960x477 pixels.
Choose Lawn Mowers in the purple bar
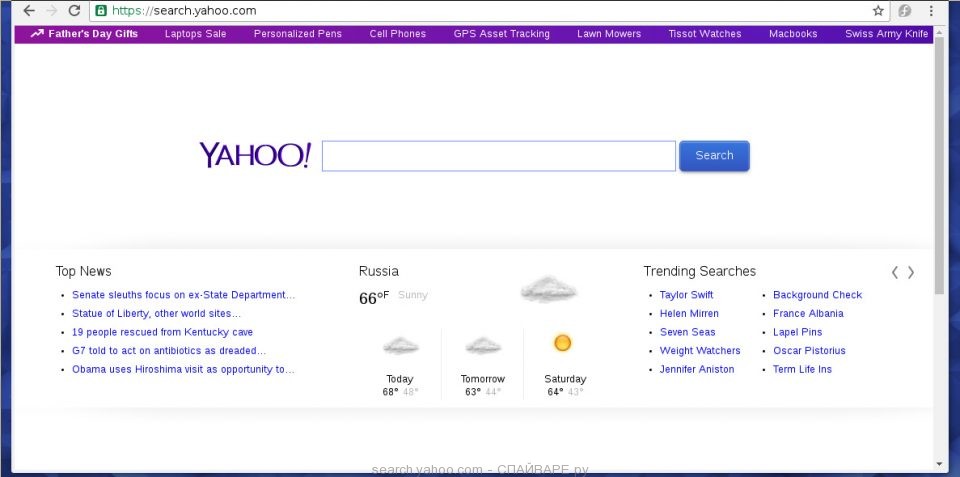(x=609, y=34)
